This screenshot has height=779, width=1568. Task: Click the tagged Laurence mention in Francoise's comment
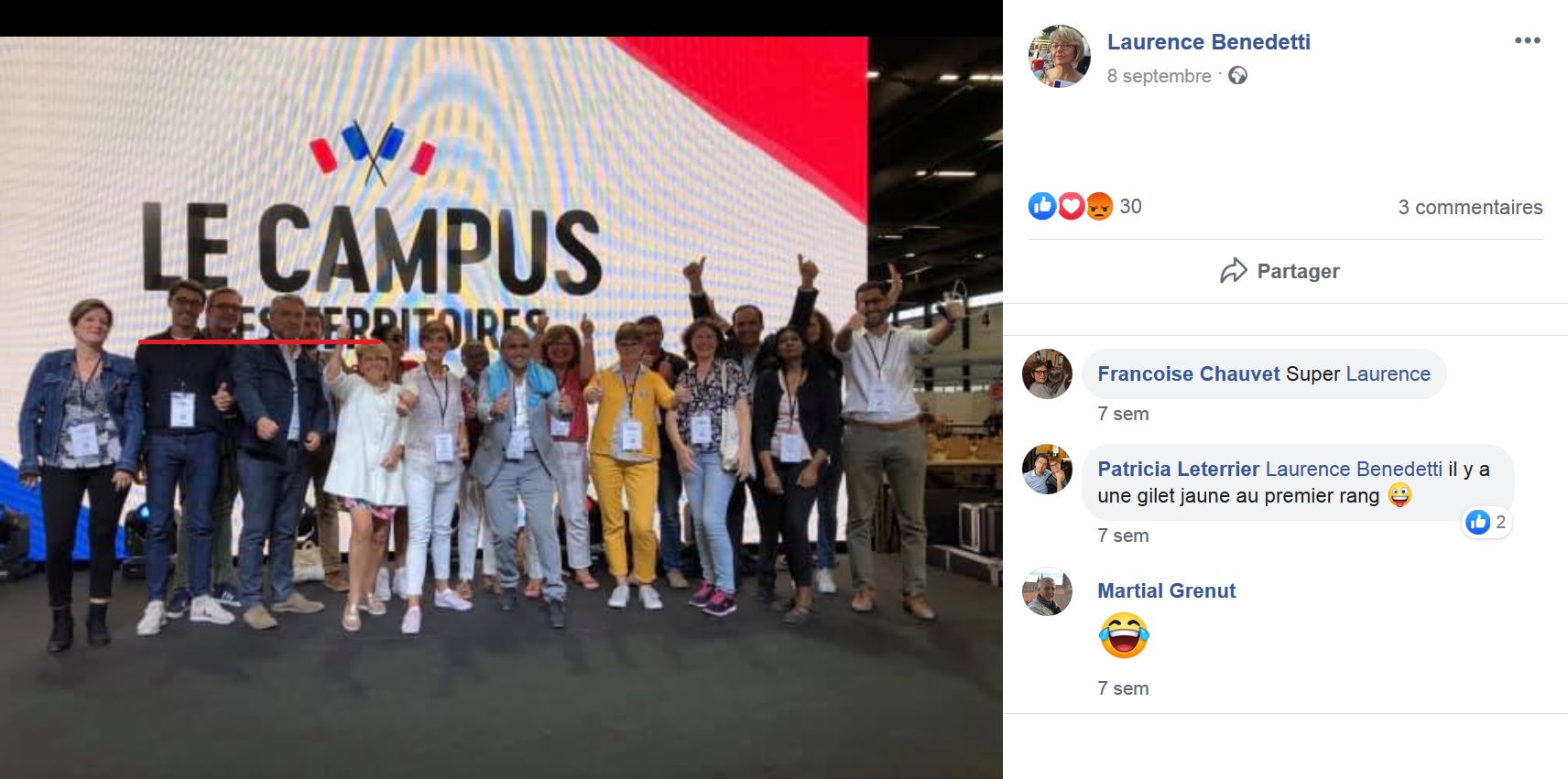1388,373
